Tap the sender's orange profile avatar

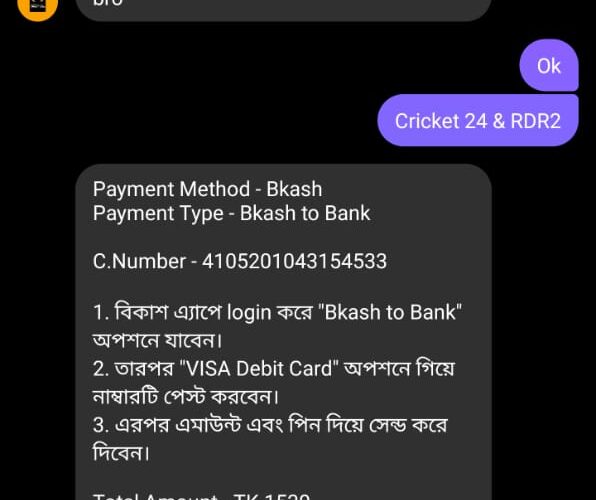pos(38,7)
